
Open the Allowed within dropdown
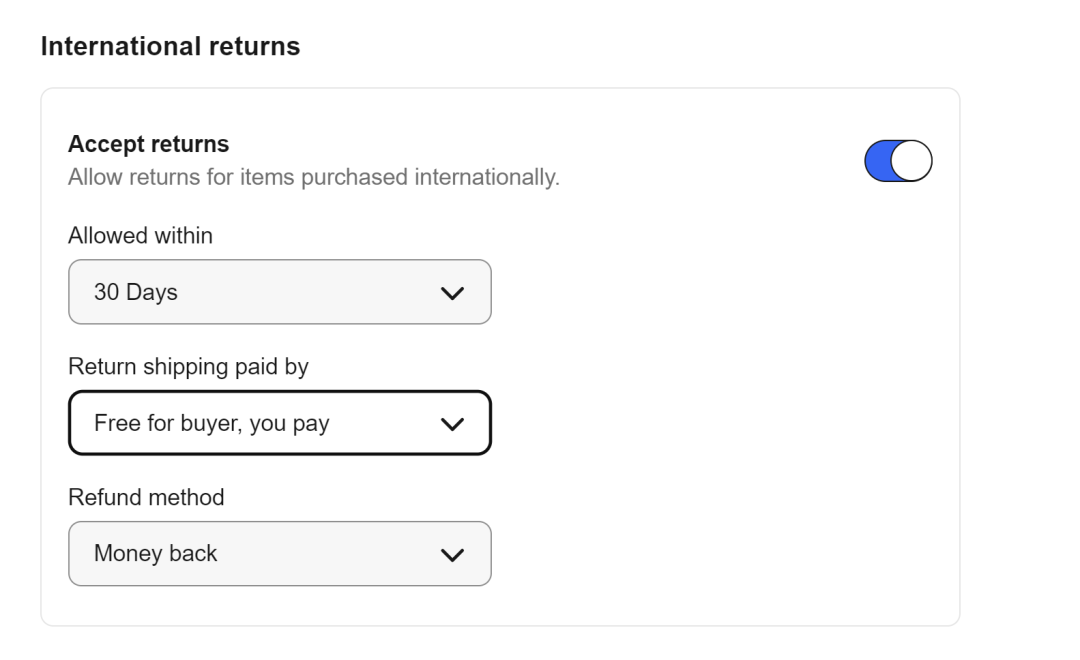click(x=279, y=292)
